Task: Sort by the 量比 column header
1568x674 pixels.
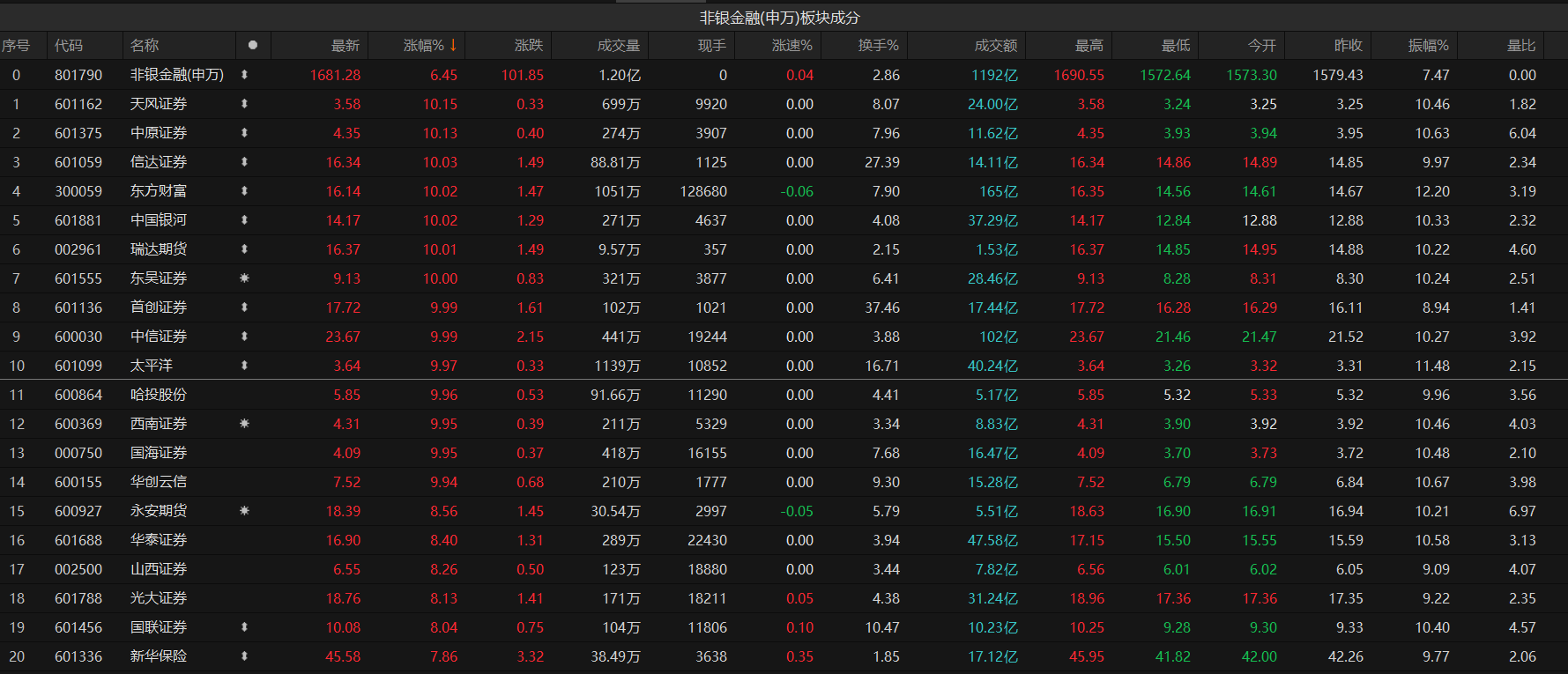Action: tap(1521, 45)
